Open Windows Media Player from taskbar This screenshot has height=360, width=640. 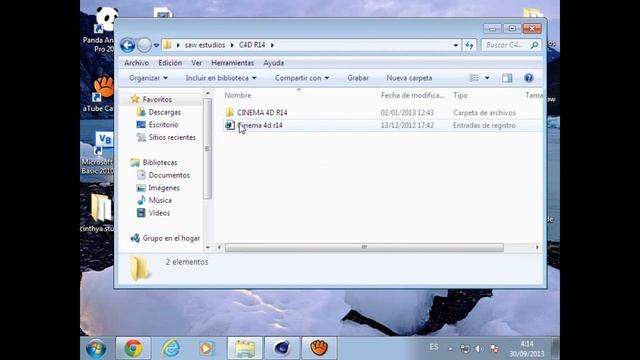point(207,349)
